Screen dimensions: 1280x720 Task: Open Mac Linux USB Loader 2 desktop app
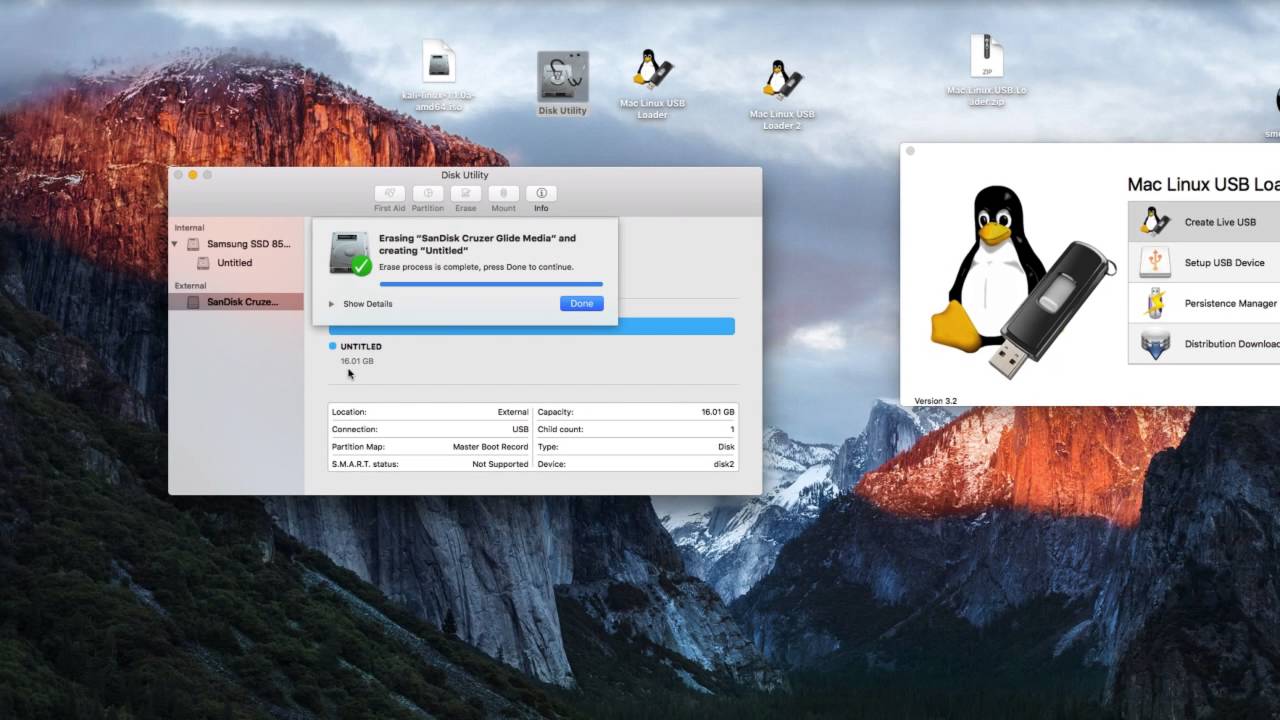[782, 95]
